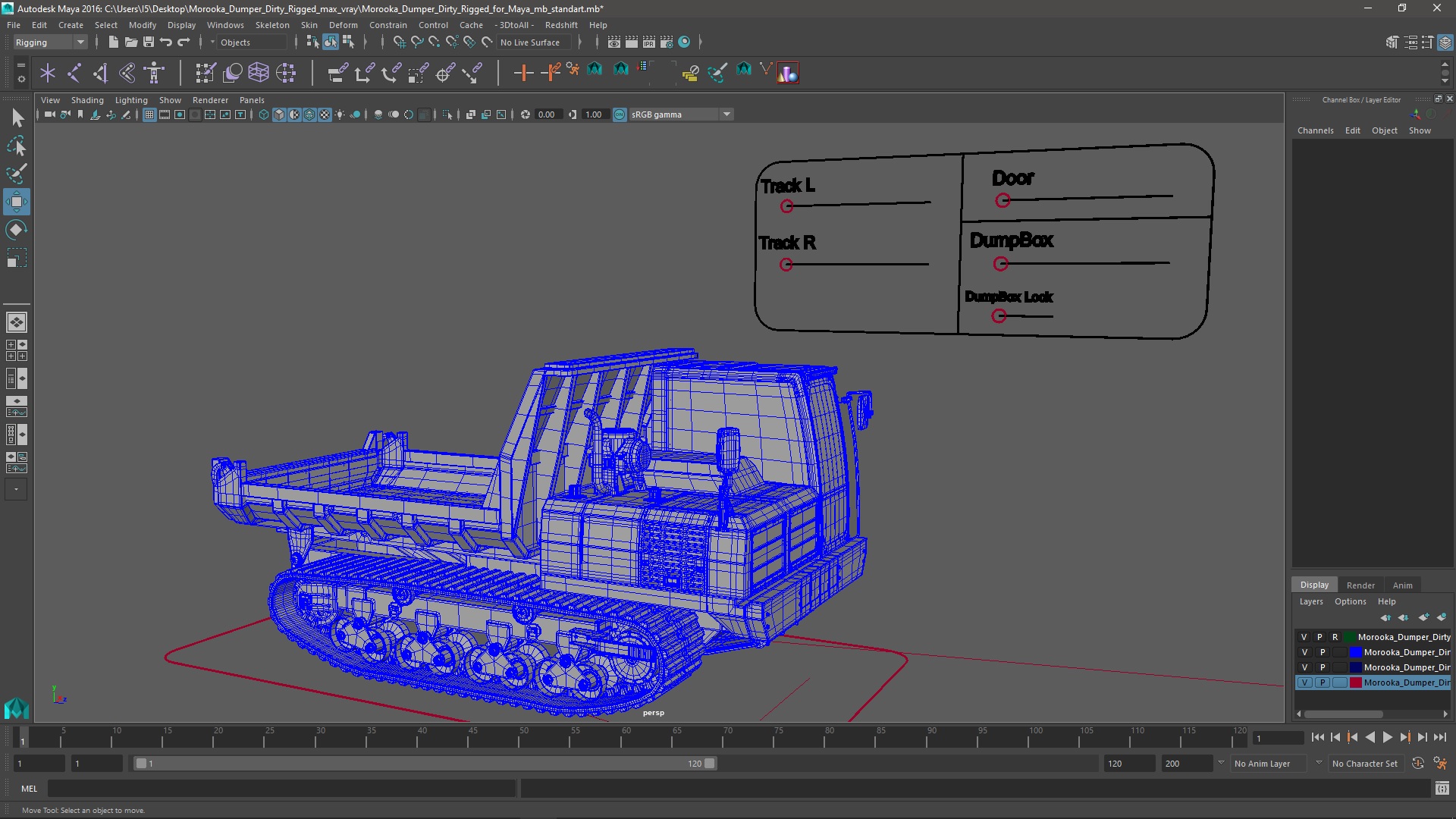Toggle playback P on the bright blue layer
The height and width of the screenshot is (819, 1456).
tap(1323, 652)
